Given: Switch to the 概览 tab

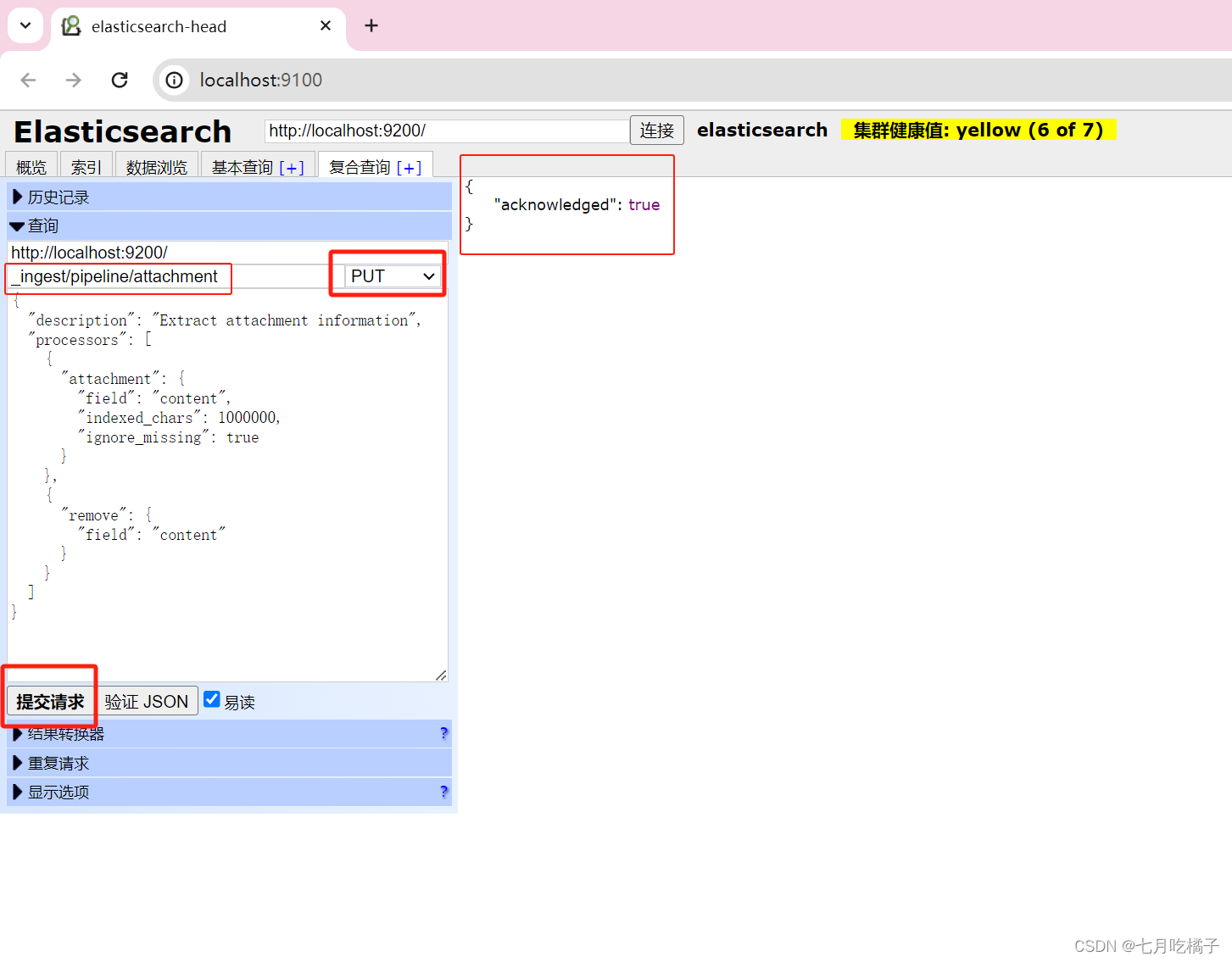Looking at the screenshot, I should pos(31,165).
